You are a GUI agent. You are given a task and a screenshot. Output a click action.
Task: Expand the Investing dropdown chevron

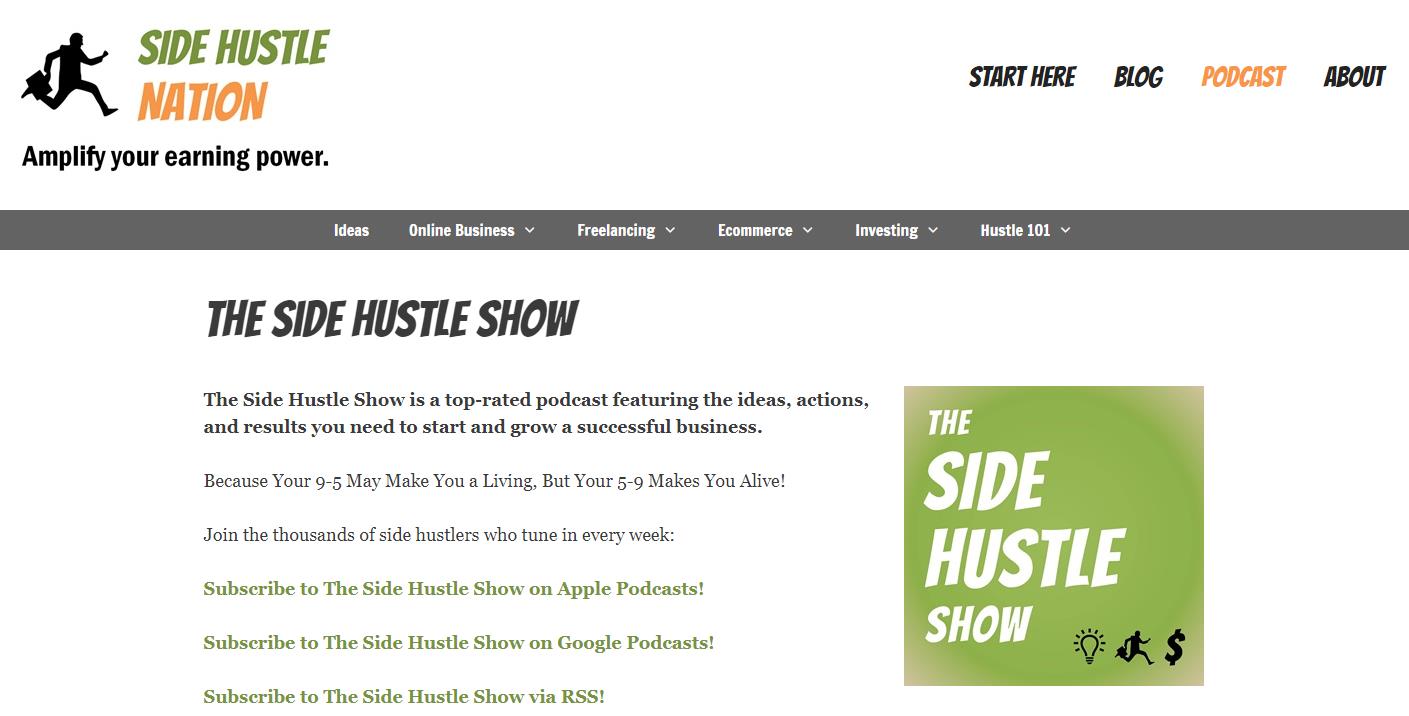[933, 230]
